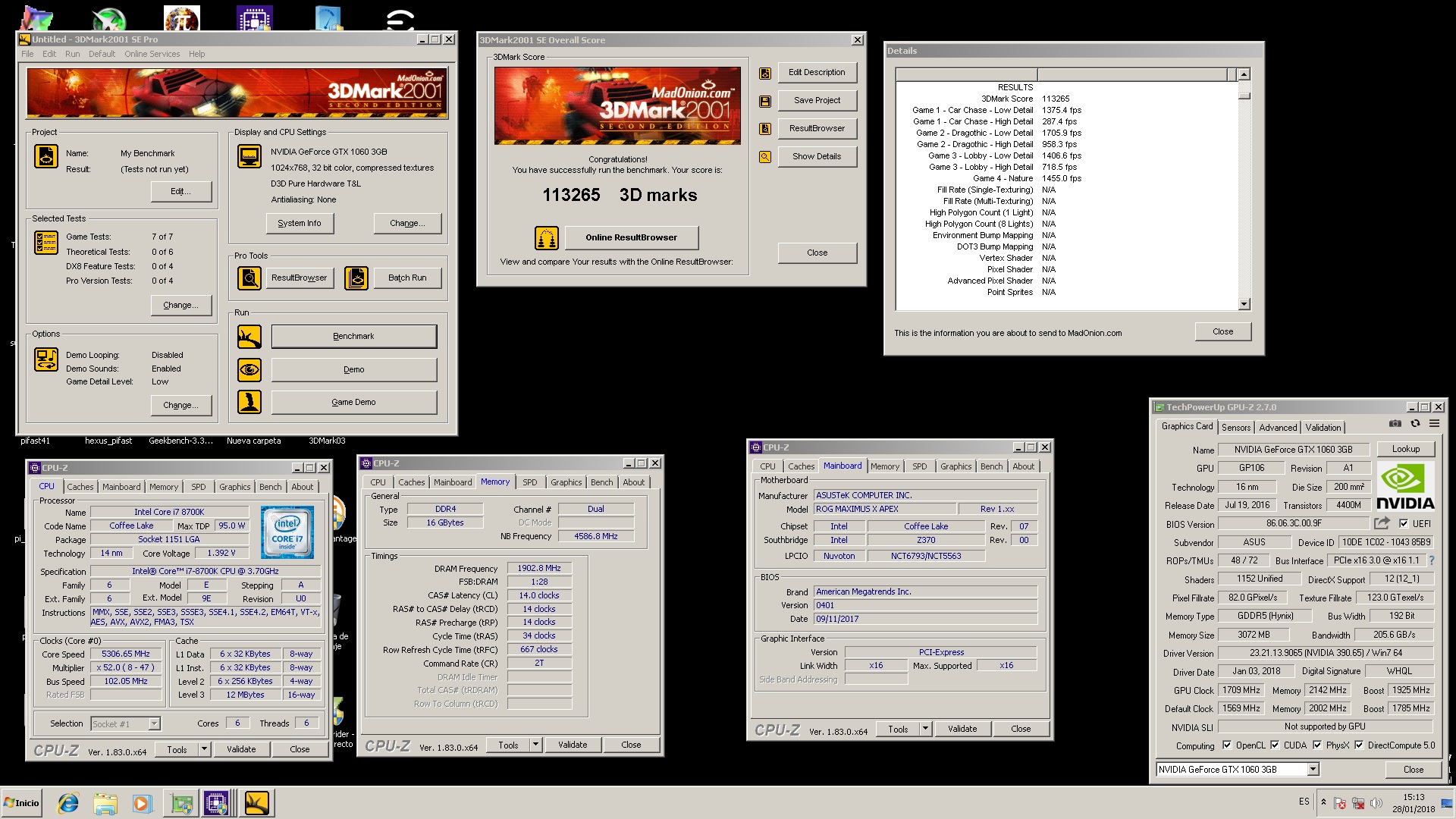Click the ES language indicator in taskbar
This screenshot has height=819, width=1456.
pos(1304,802)
